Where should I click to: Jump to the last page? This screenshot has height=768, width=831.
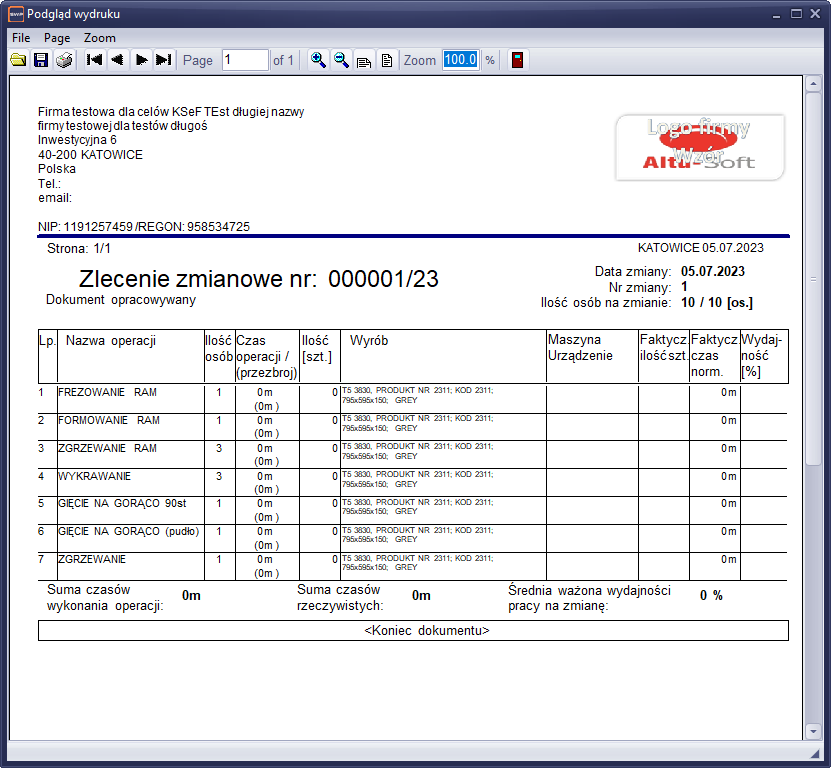164,60
